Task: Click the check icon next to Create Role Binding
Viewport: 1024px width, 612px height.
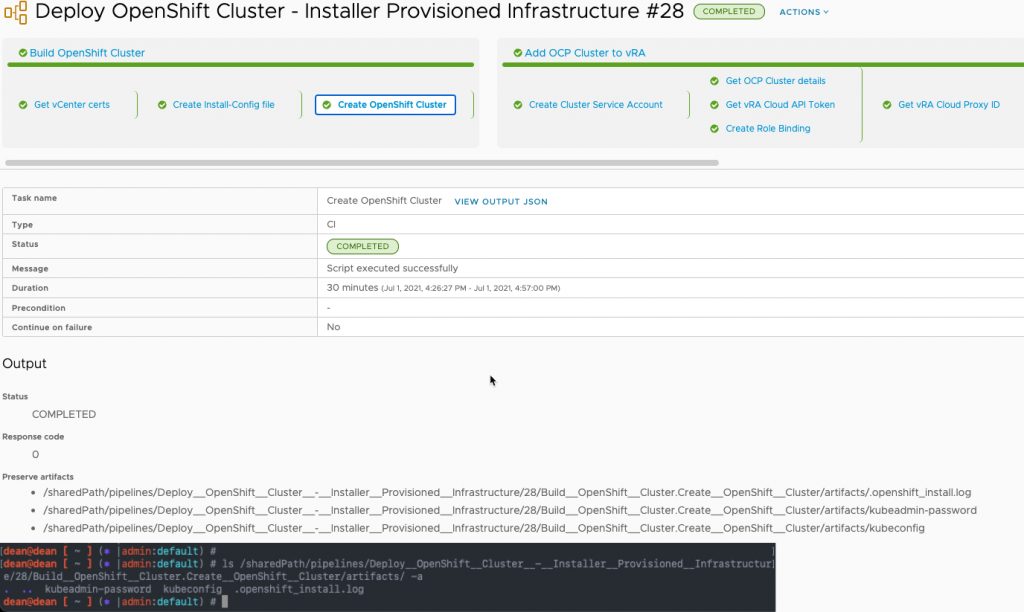Action: (x=714, y=128)
